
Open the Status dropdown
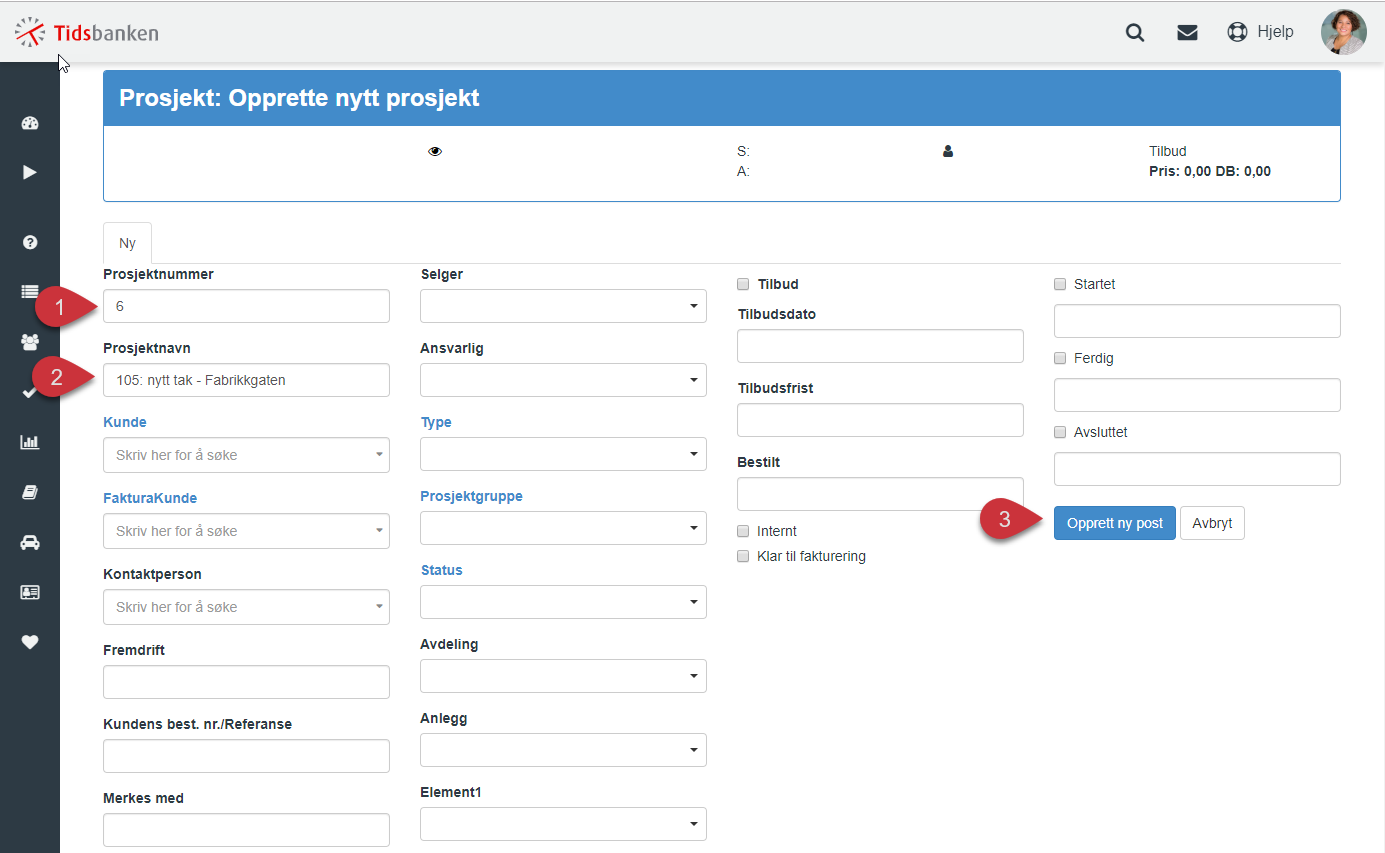563,602
